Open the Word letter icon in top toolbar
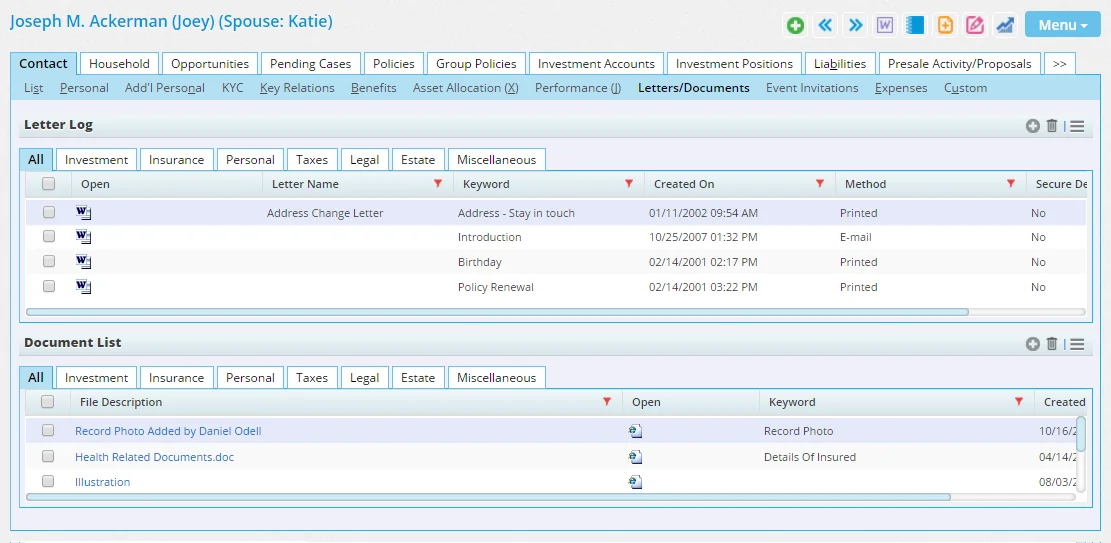Image resolution: width=1111 pixels, height=543 pixels. click(x=885, y=25)
